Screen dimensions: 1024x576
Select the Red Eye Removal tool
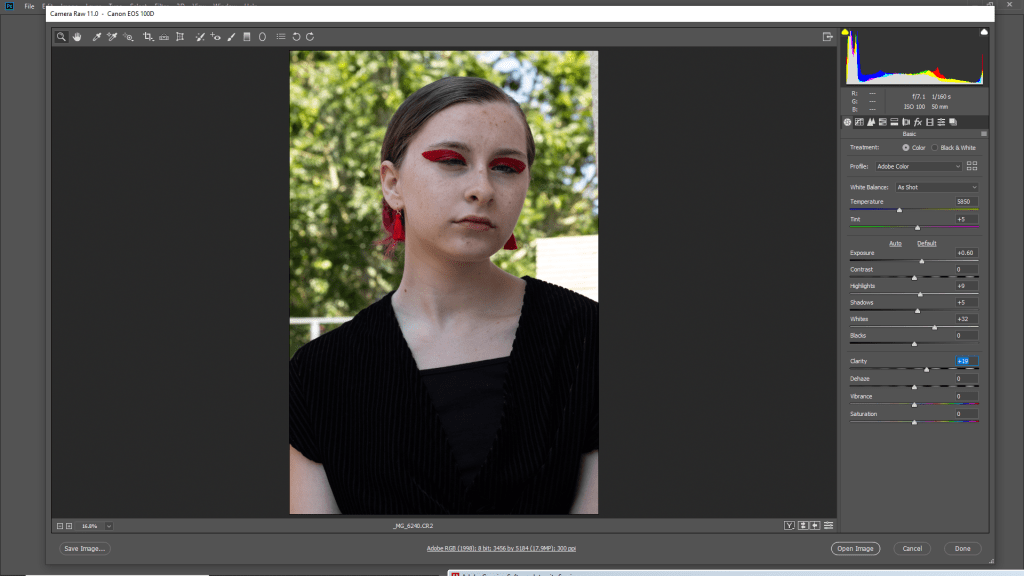215,37
